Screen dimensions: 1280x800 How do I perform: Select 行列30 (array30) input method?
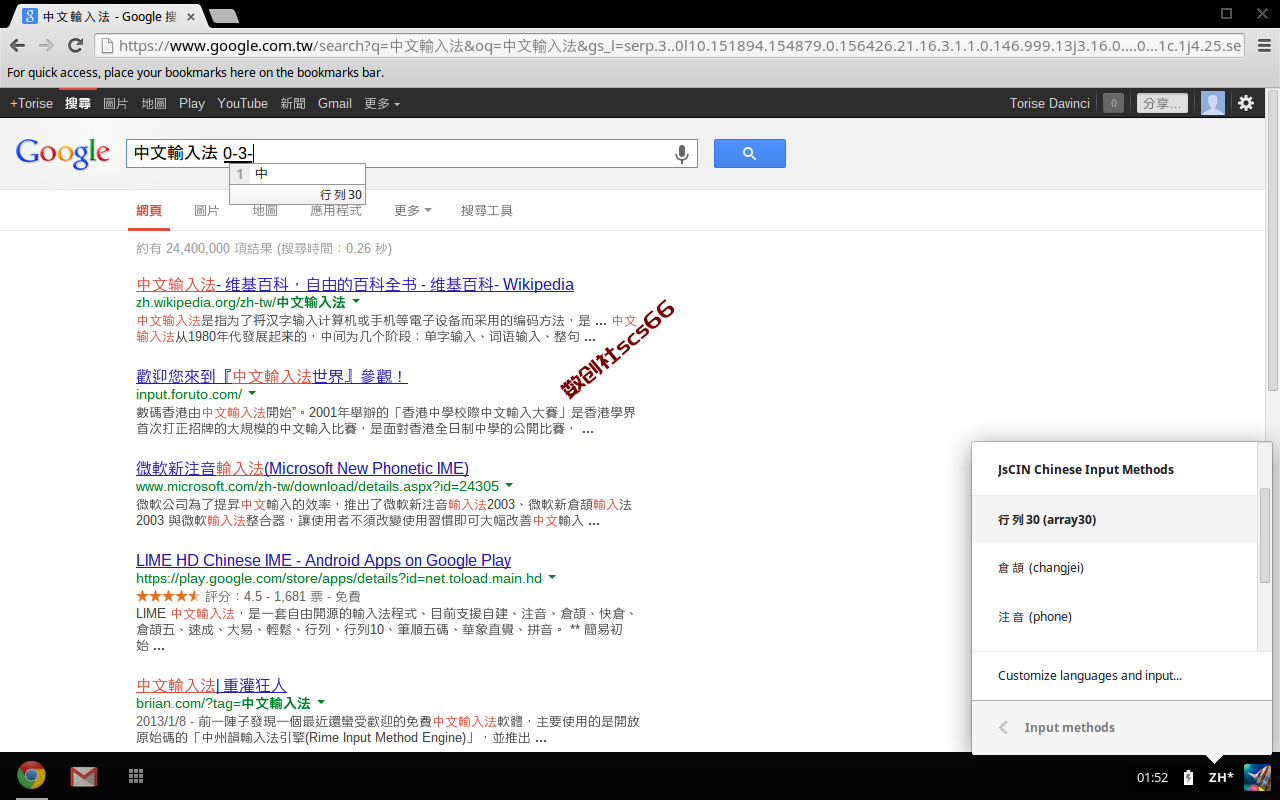point(1115,519)
